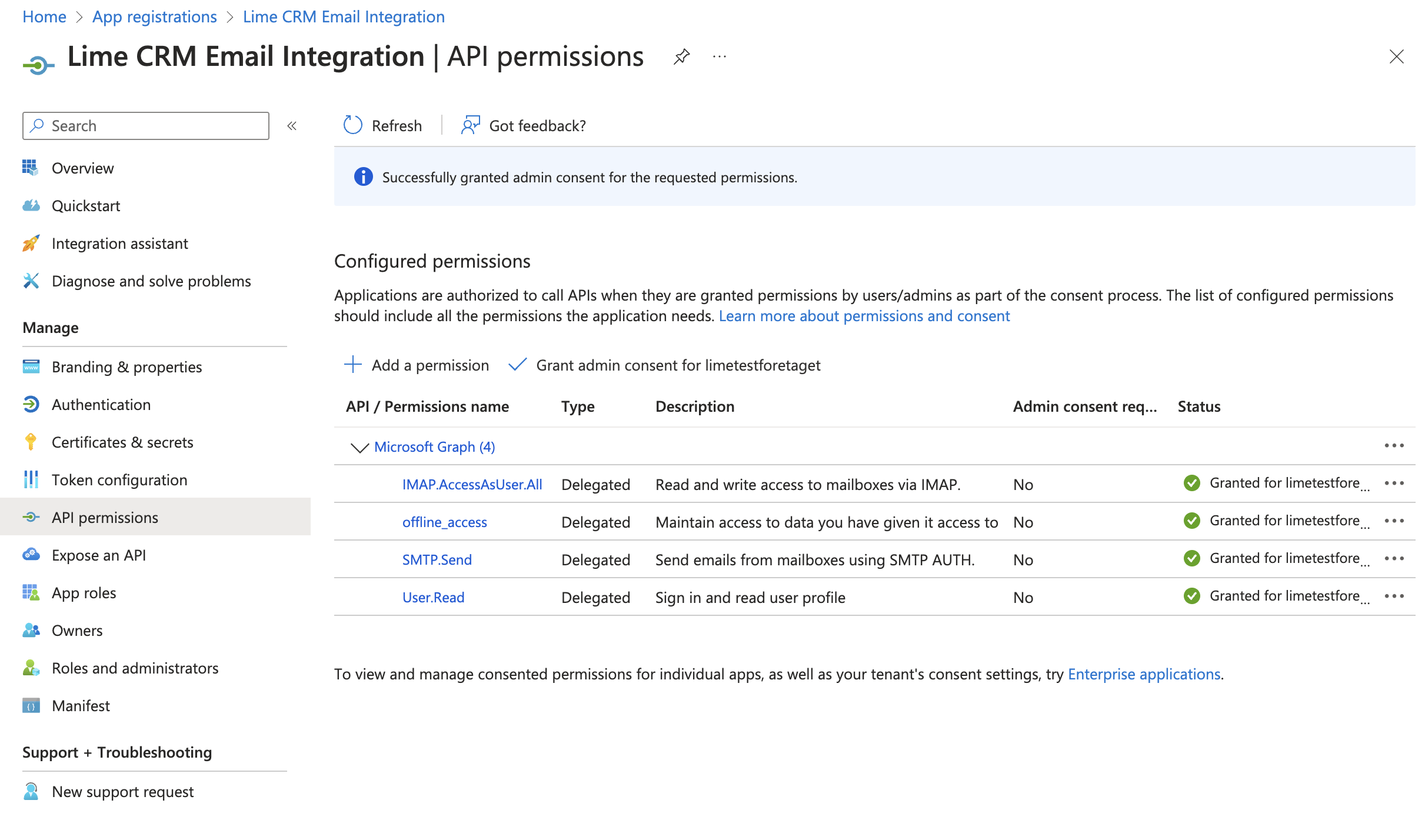Open more options for the offline_access row

(x=1394, y=521)
